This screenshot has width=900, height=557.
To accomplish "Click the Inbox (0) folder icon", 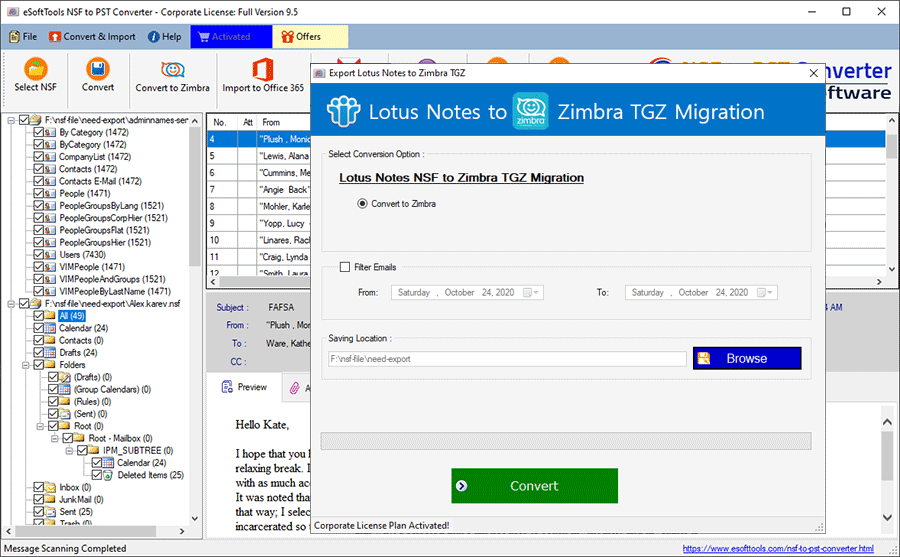I will coord(51,488).
